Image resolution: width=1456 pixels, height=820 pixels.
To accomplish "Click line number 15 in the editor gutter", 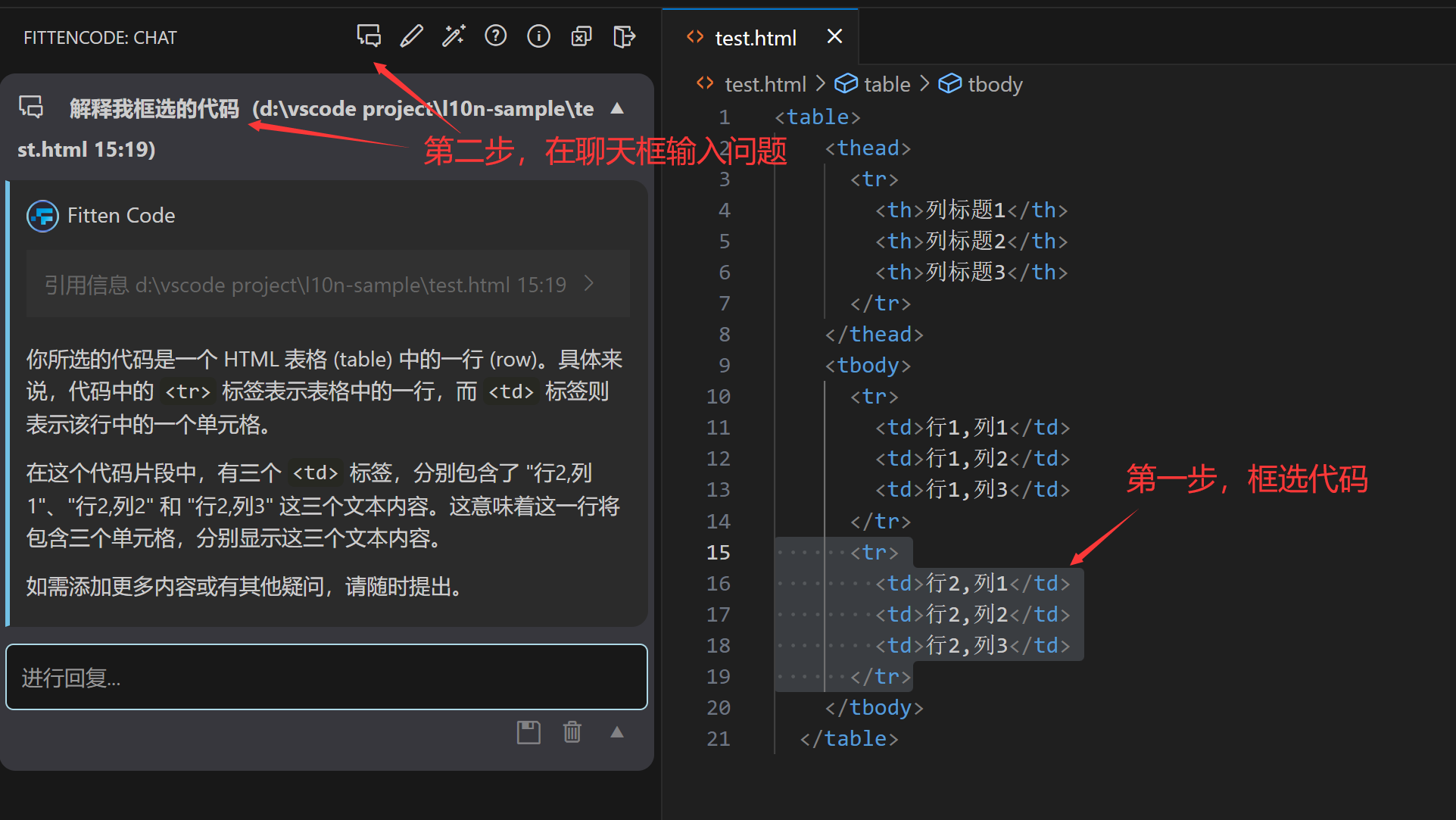I will pyautogui.click(x=717, y=552).
